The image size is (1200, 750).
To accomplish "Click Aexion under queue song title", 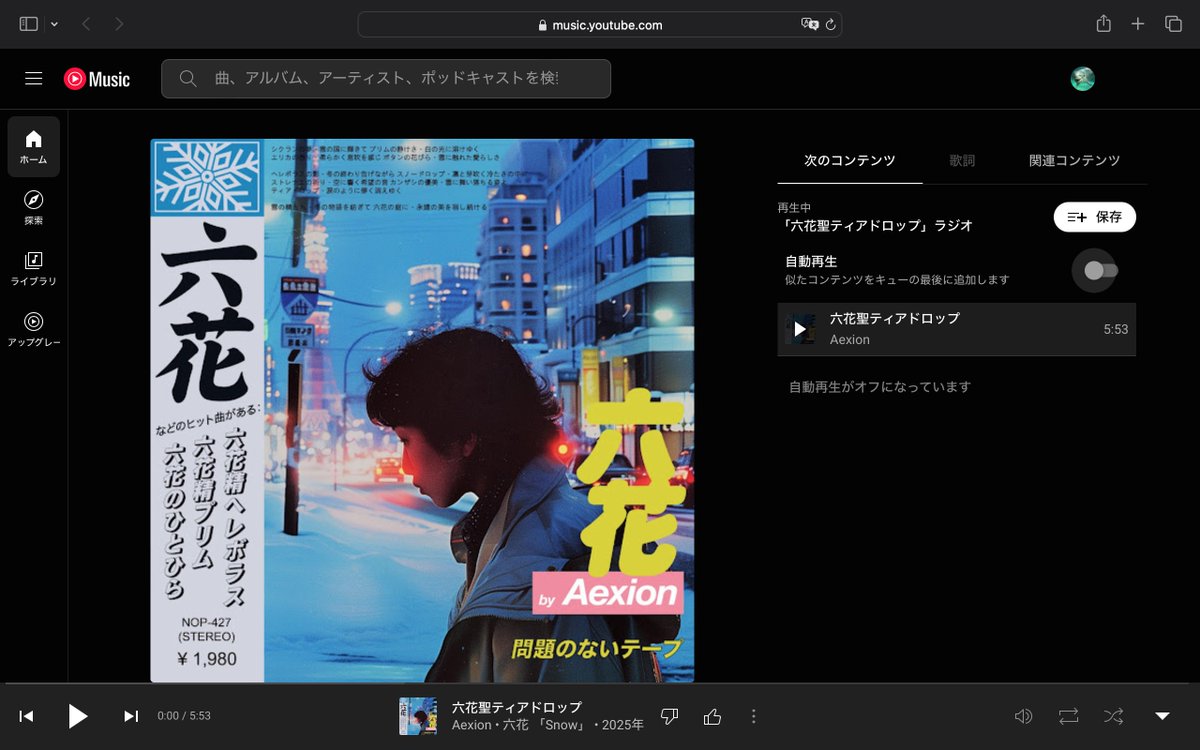I will click(850, 340).
